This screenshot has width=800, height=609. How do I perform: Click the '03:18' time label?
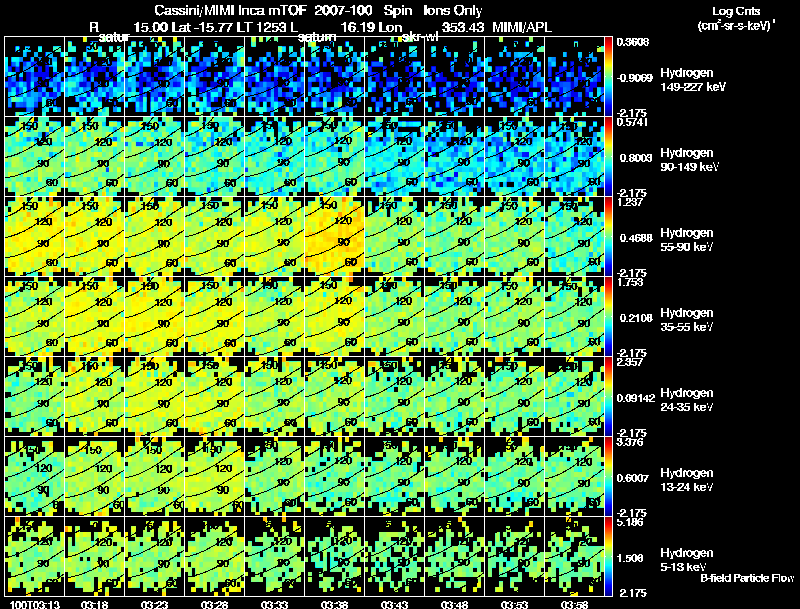[94, 605]
